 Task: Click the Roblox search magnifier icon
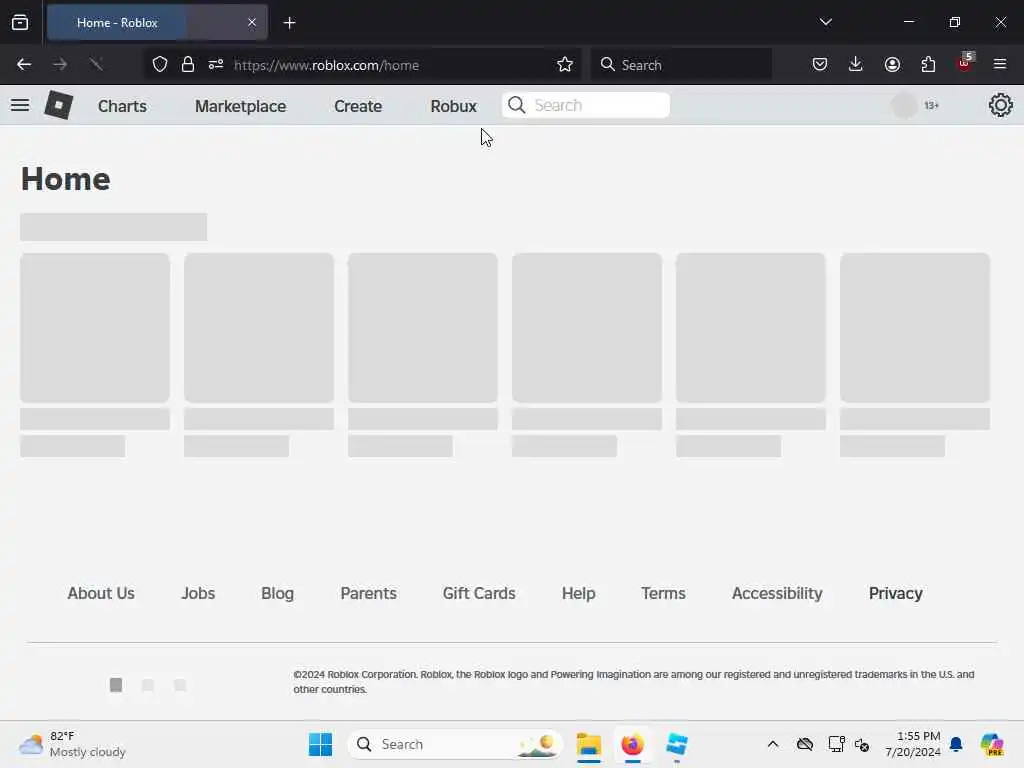coord(517,105)
